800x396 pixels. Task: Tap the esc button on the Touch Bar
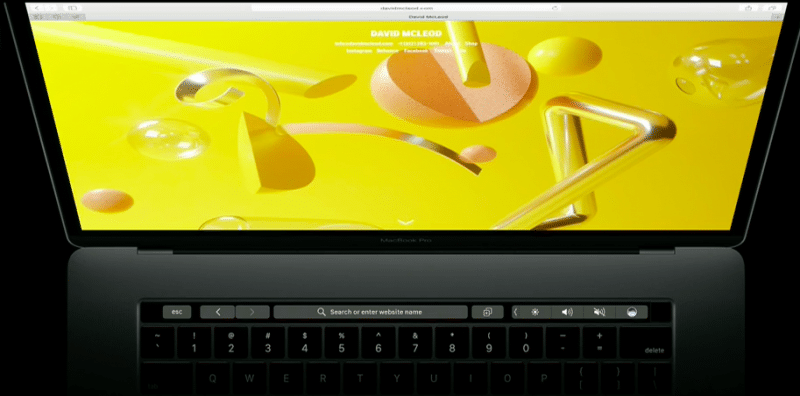(177, 312)
